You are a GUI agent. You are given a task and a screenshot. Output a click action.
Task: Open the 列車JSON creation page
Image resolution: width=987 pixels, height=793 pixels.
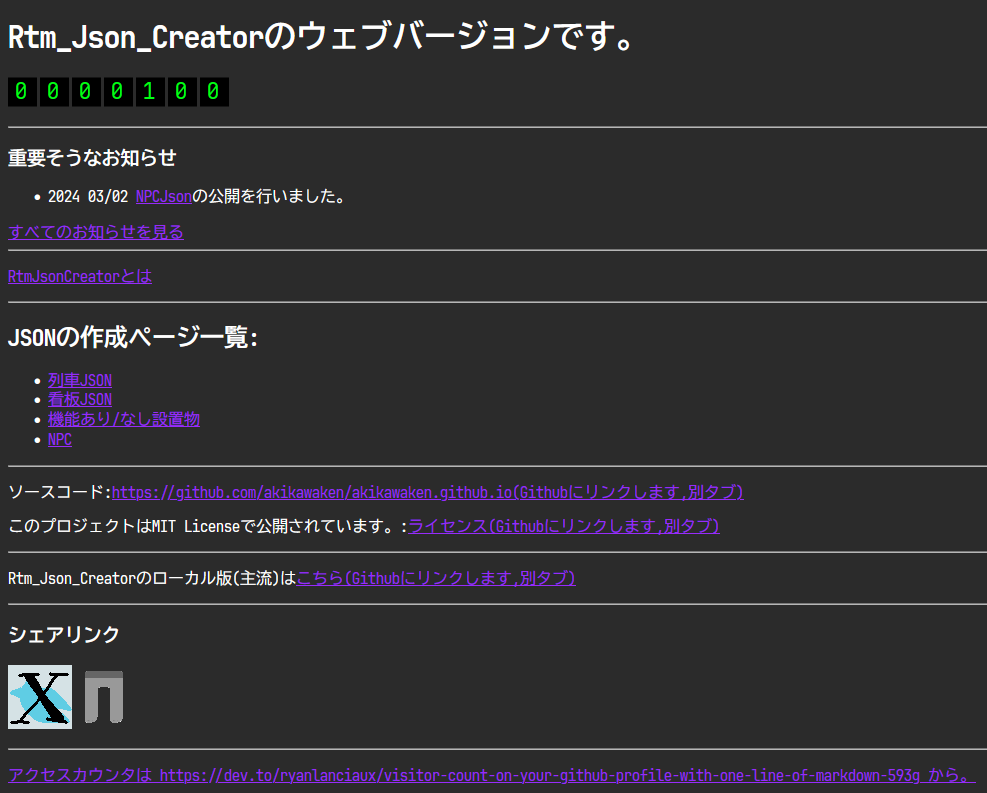[x=79, y=379]
